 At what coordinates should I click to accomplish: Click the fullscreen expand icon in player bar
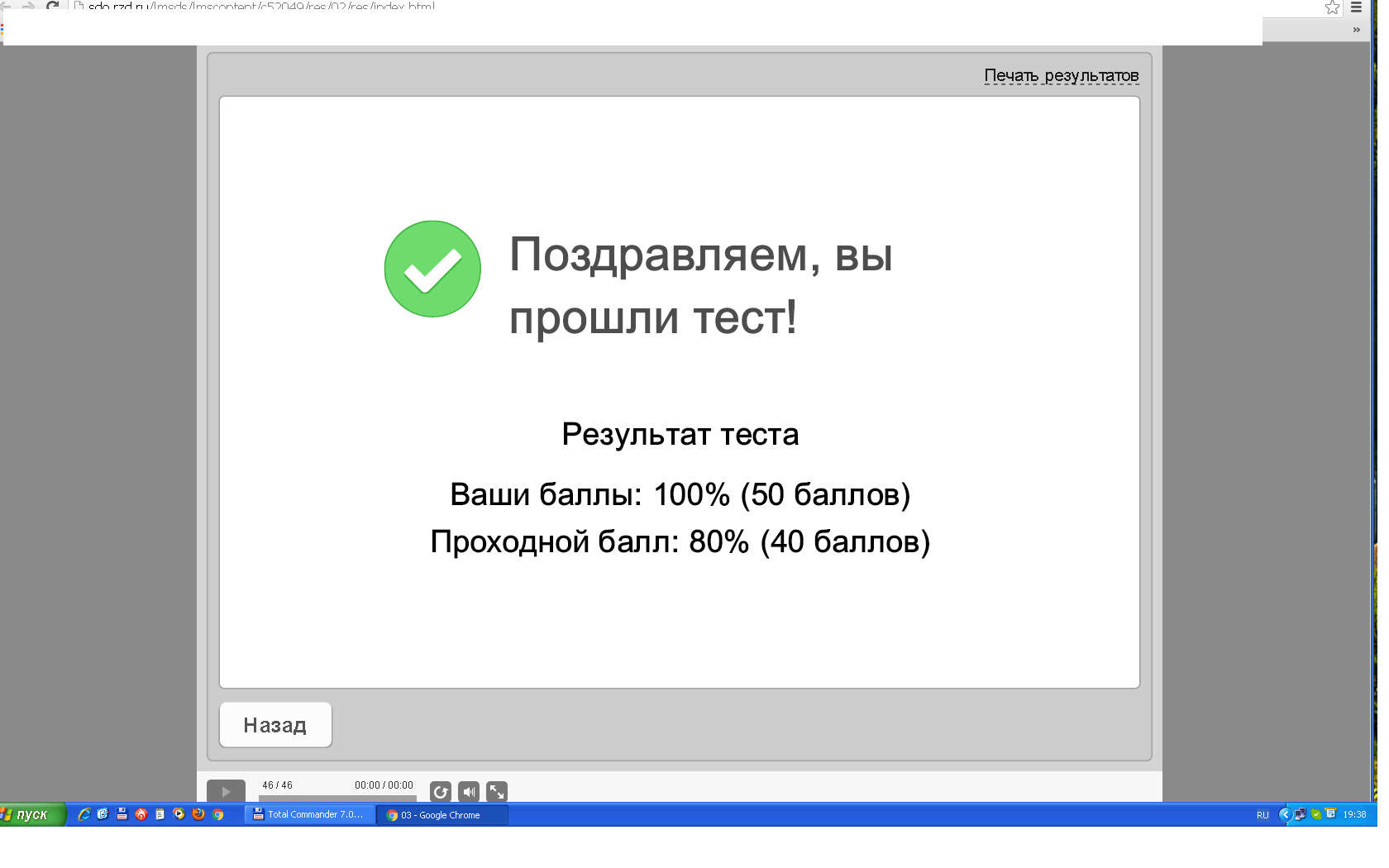point(496,791)
